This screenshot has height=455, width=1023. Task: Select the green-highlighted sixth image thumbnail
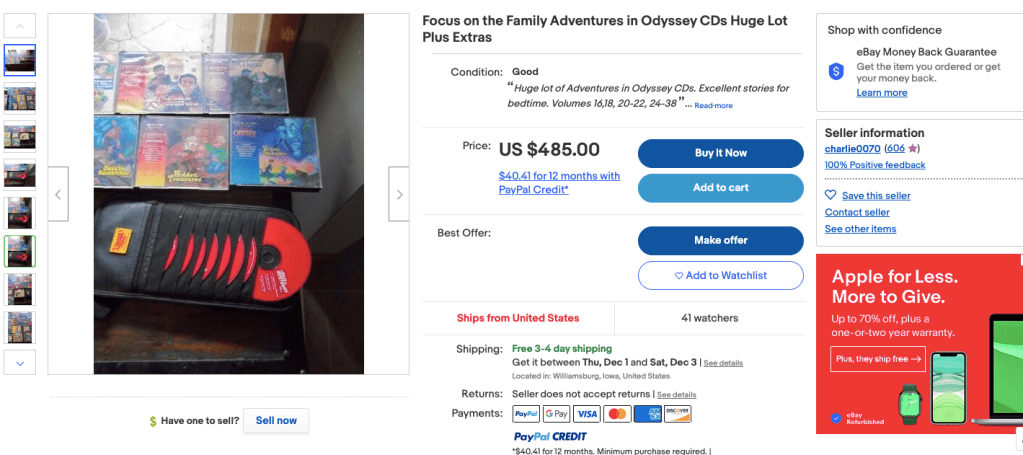pyautogui.click(x=20, y=251)
